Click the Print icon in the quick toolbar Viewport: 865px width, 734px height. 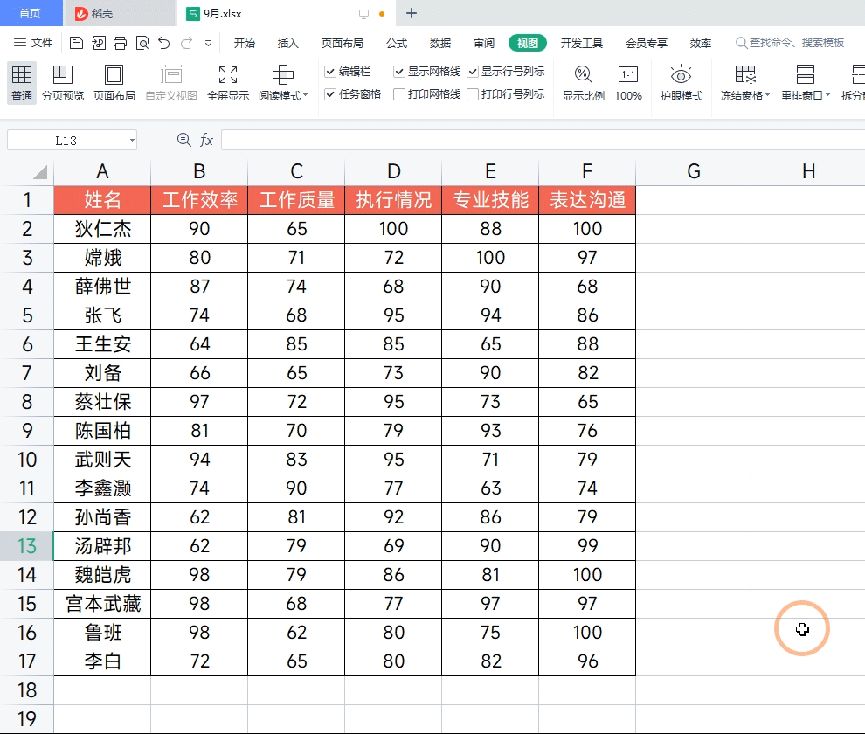coord(120,42)
